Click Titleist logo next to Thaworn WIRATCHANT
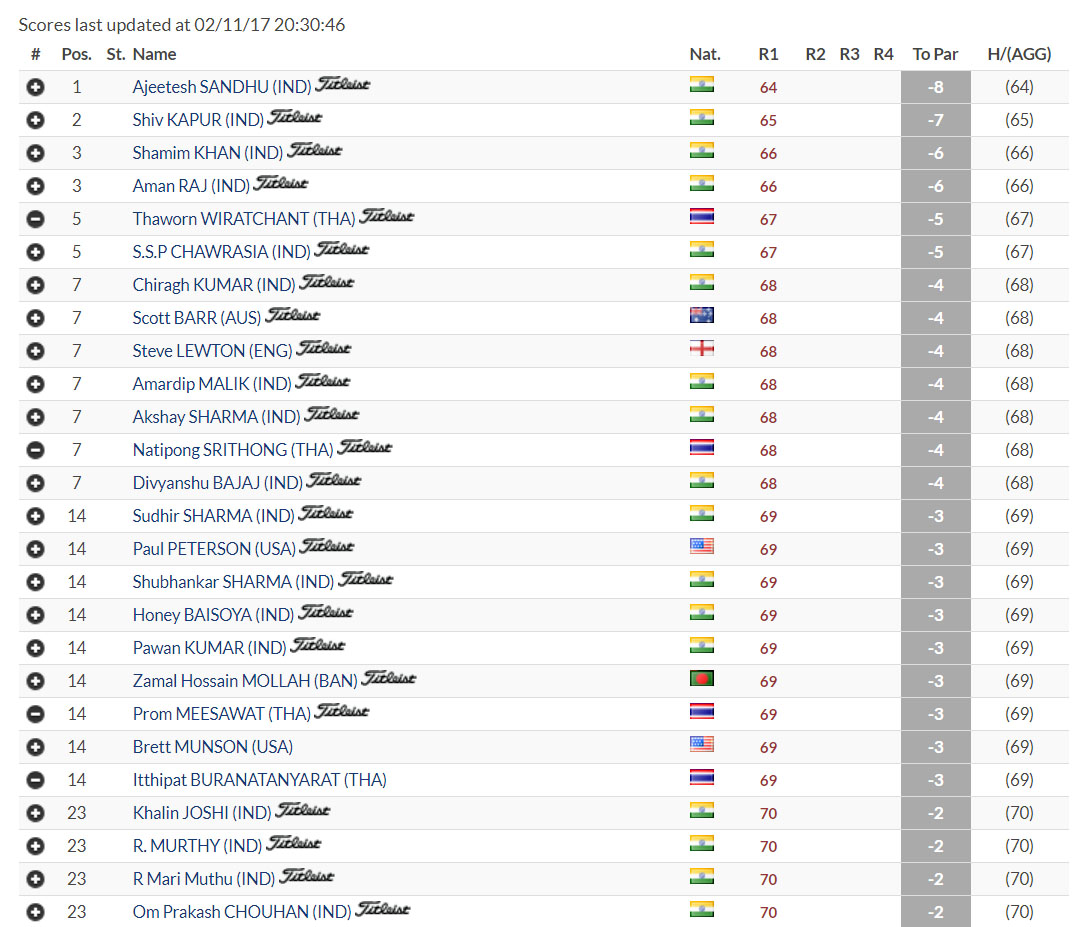 pyautogui.click(x=387, y=216)
